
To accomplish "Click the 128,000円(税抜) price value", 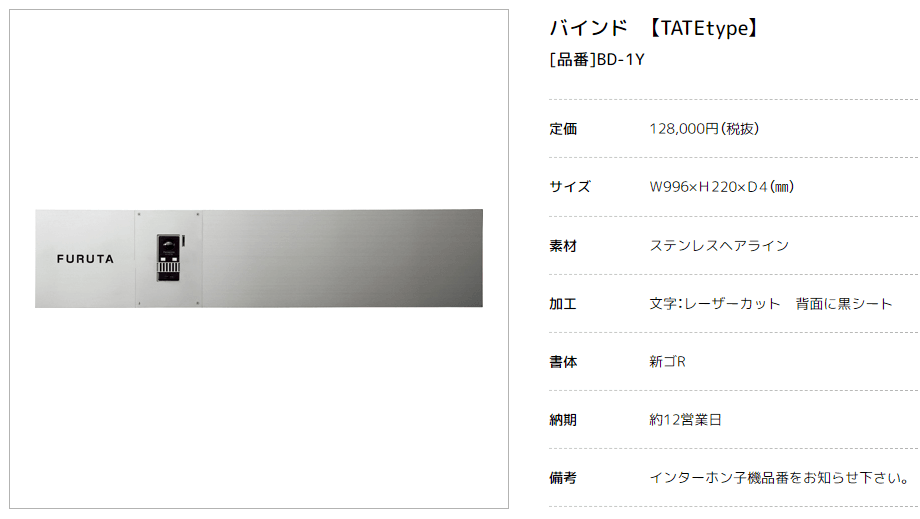I will click(703, 129).
